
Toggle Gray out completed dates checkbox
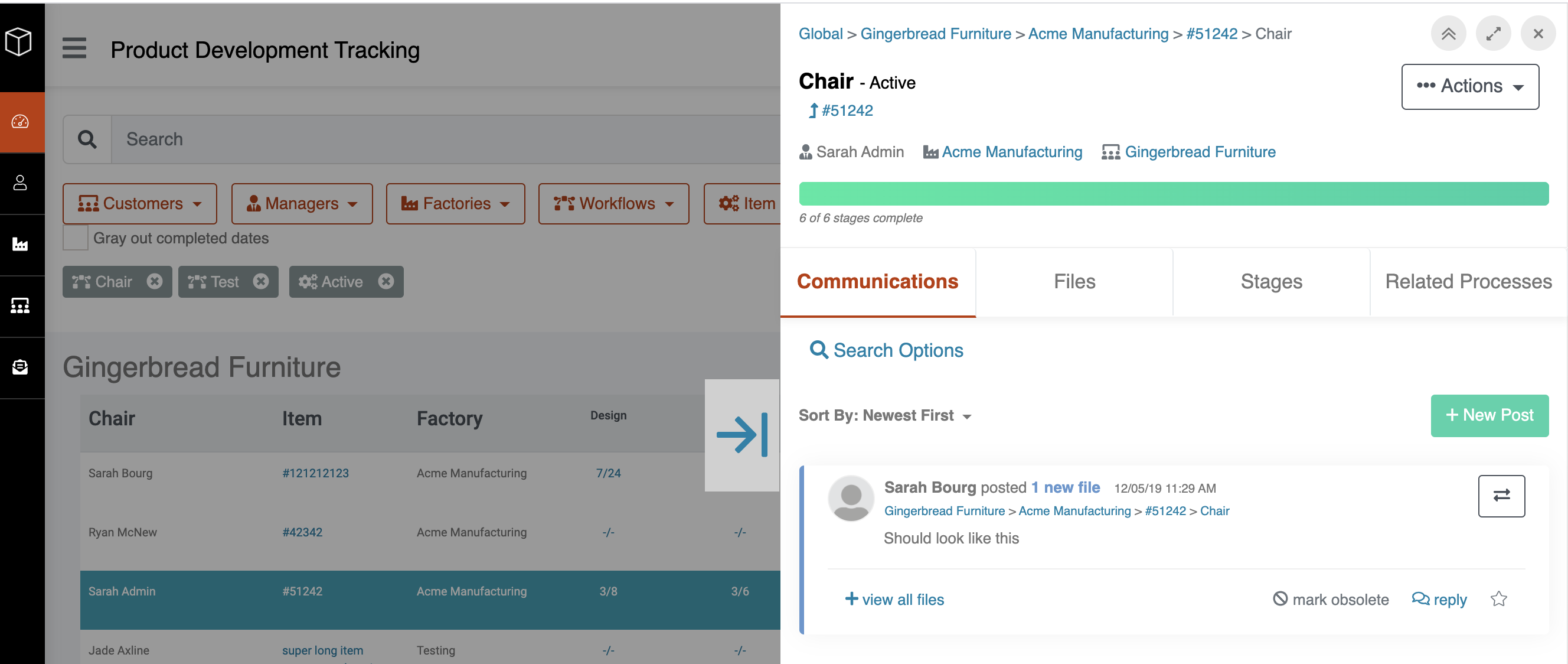[x=76, y=237]
